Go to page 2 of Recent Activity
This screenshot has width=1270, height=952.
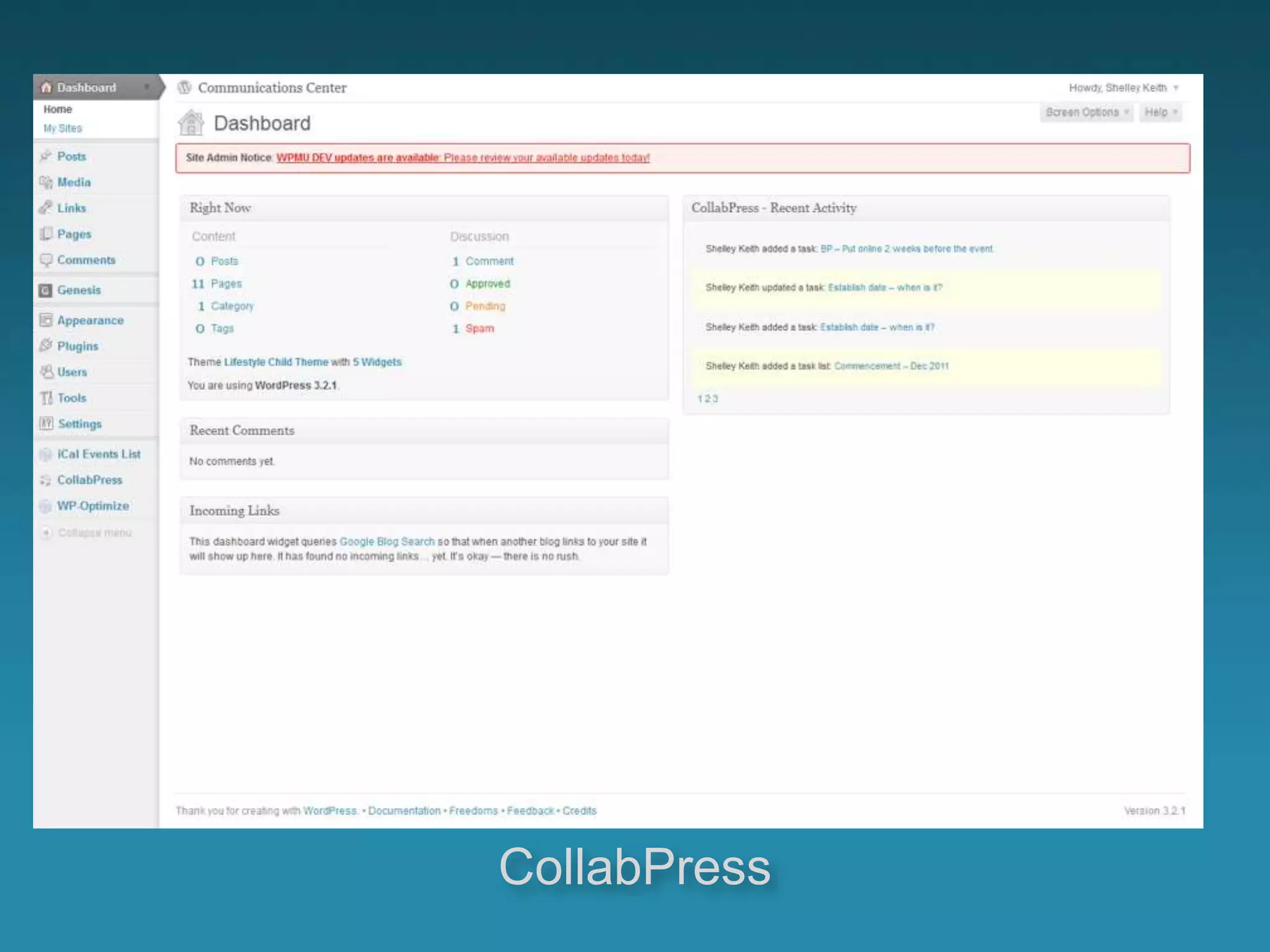(x=708, y=399)
